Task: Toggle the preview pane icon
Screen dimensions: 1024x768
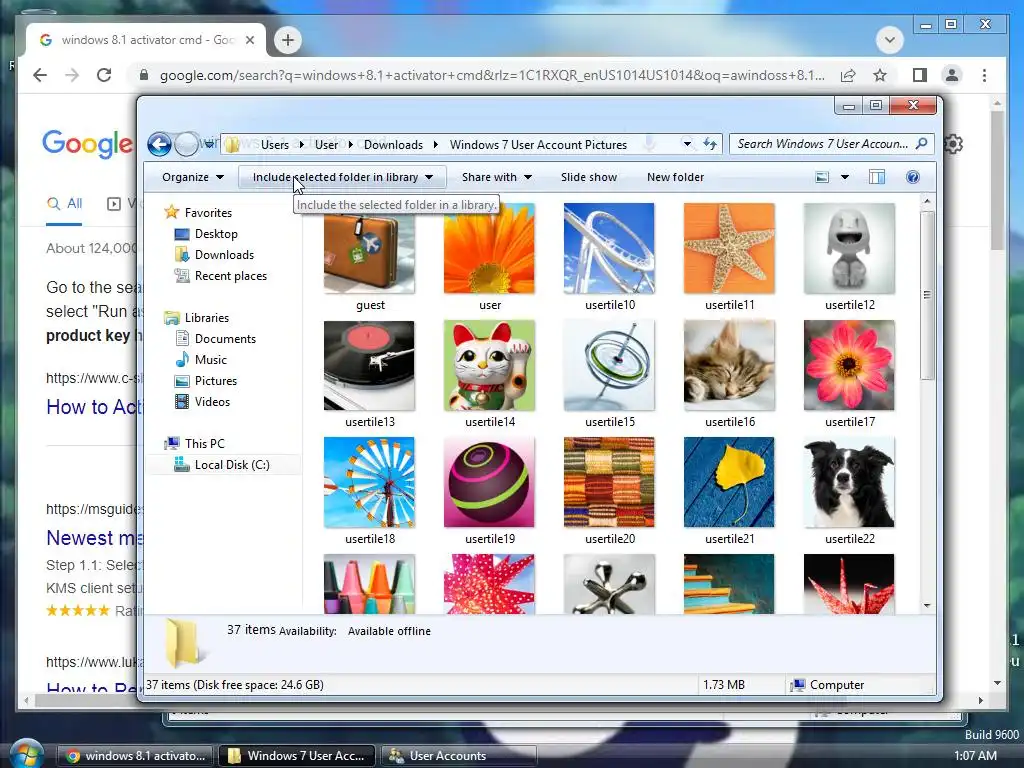Action: click(876, 177)
